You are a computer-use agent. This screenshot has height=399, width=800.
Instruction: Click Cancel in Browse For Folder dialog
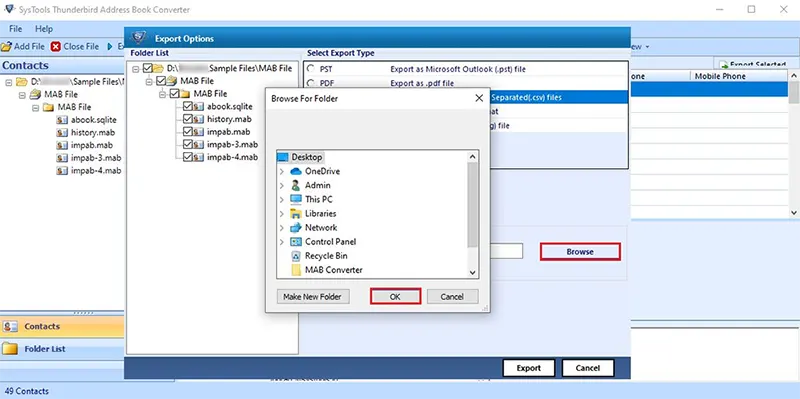452,296
